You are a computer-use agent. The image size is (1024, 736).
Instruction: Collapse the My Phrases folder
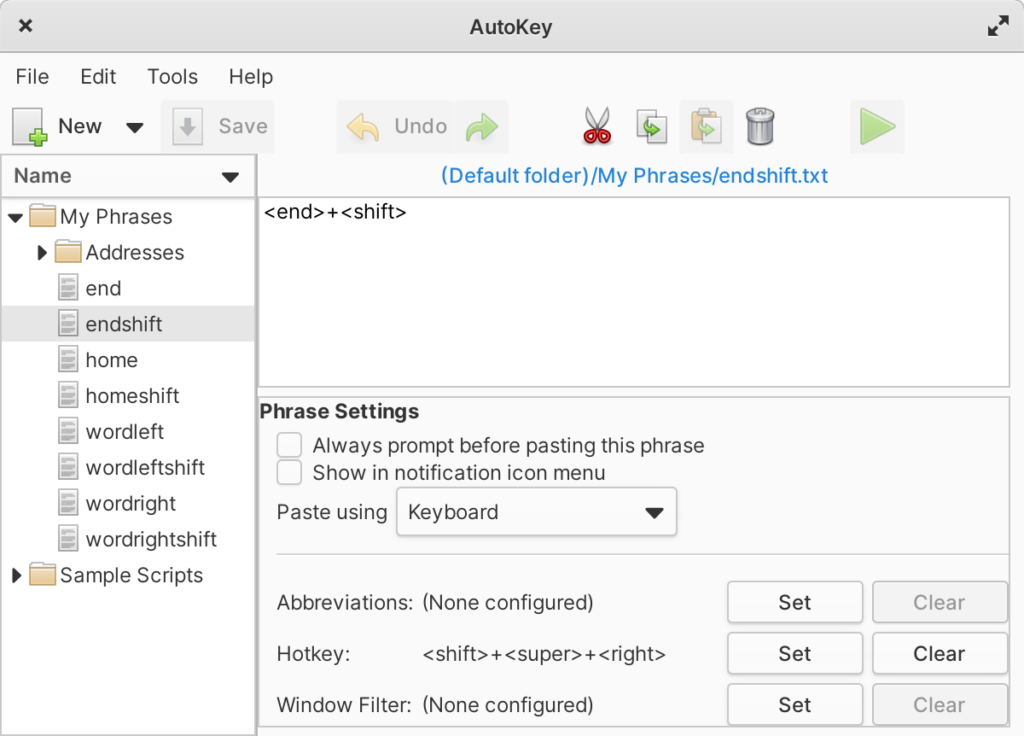16,217
